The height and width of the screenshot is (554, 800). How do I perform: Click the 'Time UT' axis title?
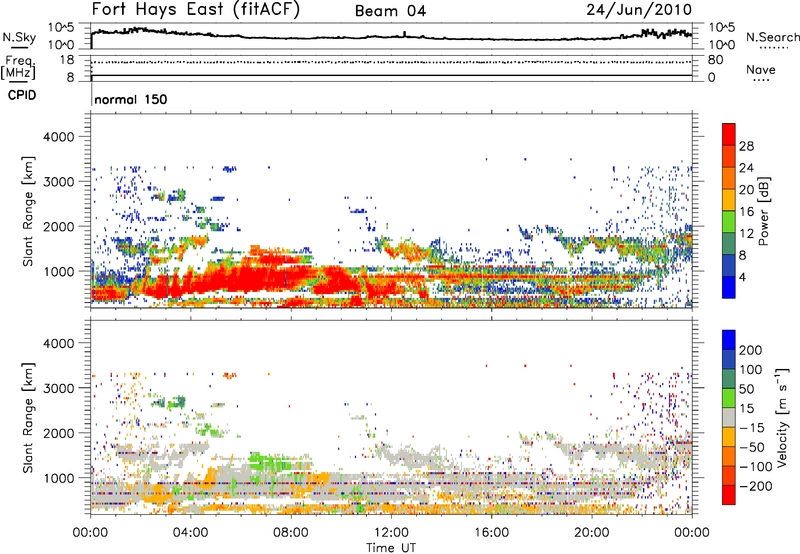point(391,548)
